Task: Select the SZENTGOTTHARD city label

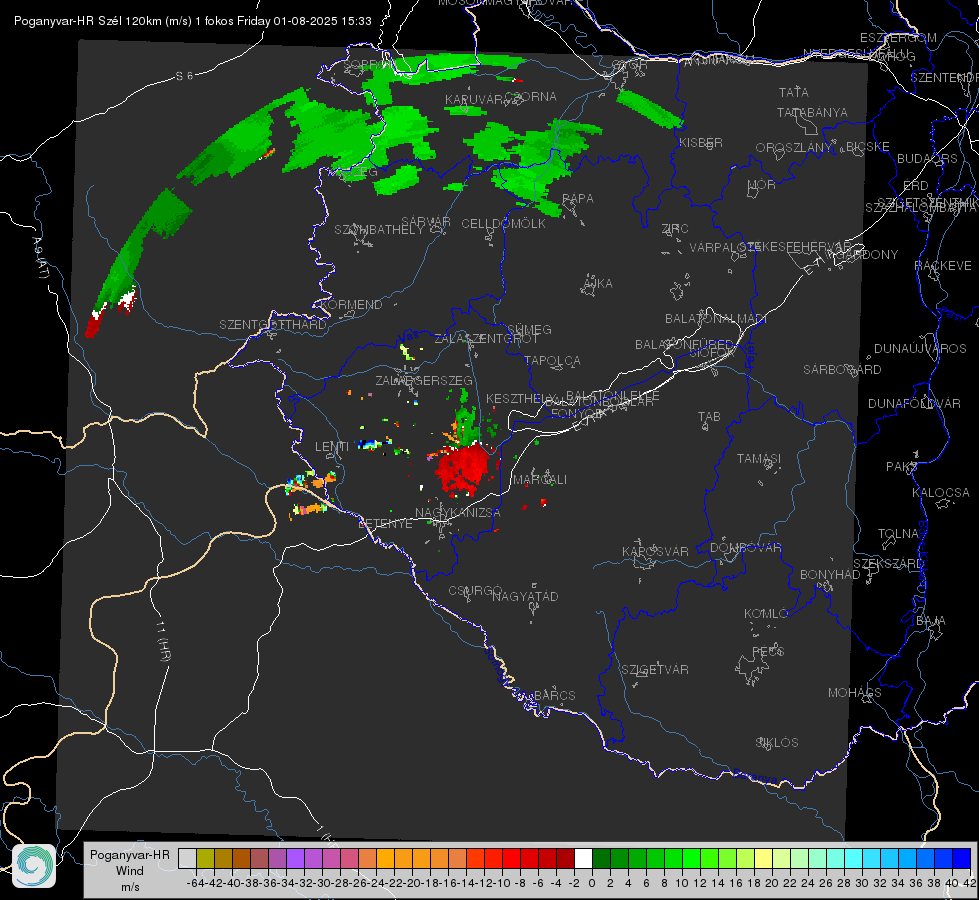Action: coord(273,324)
